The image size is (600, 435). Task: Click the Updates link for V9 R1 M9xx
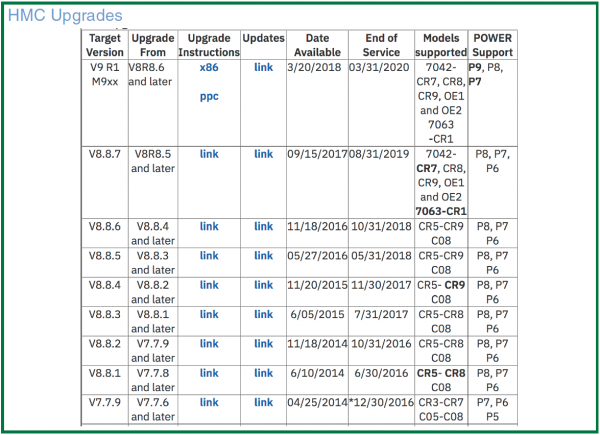(x=263, y=67)
